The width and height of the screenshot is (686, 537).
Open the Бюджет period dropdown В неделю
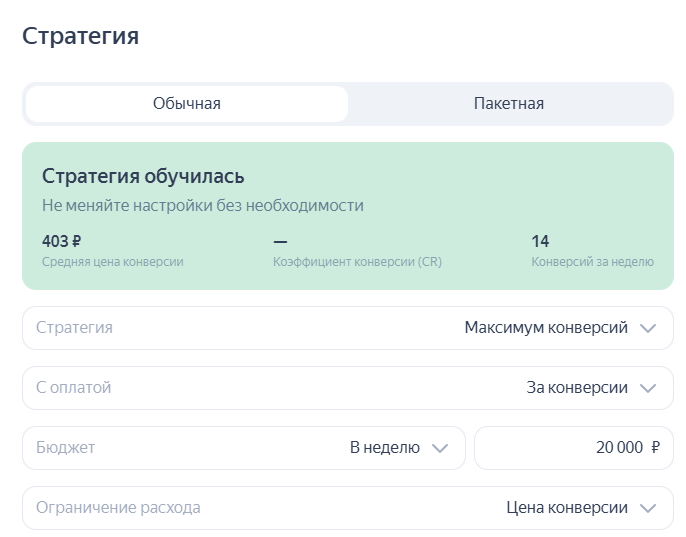[x=244, y=448]
